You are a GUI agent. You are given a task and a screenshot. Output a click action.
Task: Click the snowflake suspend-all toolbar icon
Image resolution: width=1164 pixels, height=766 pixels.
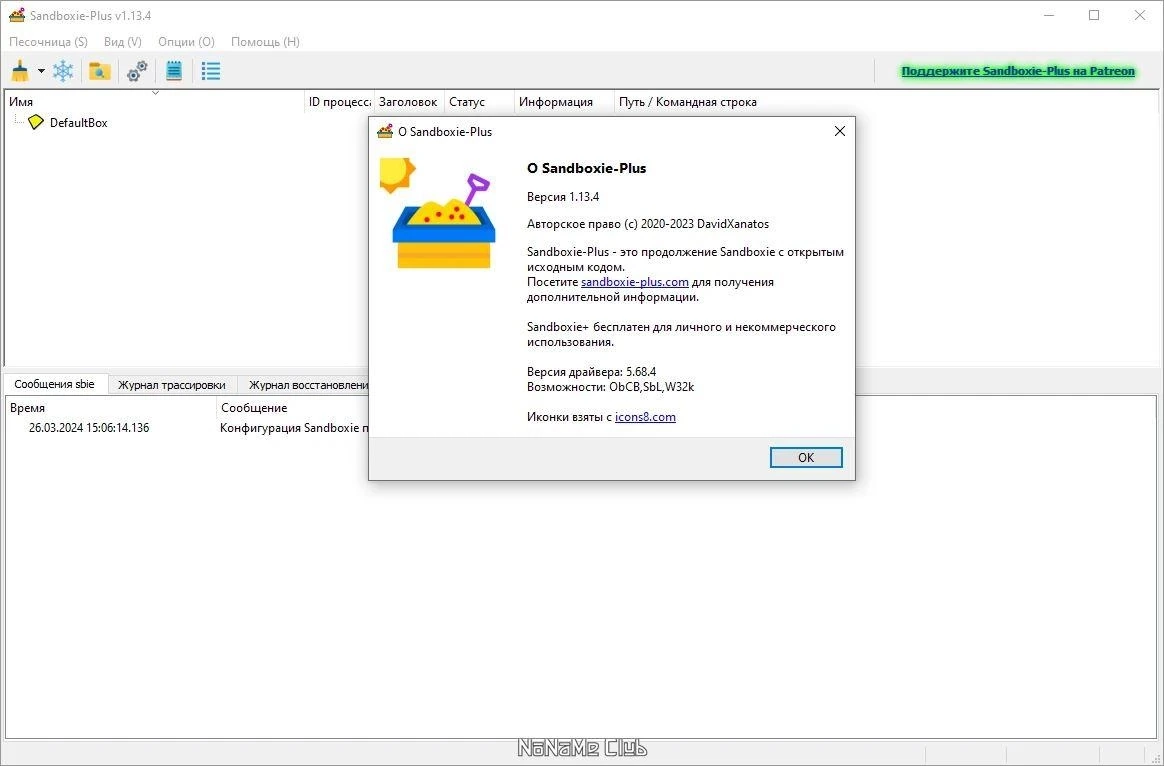(63, 71)
